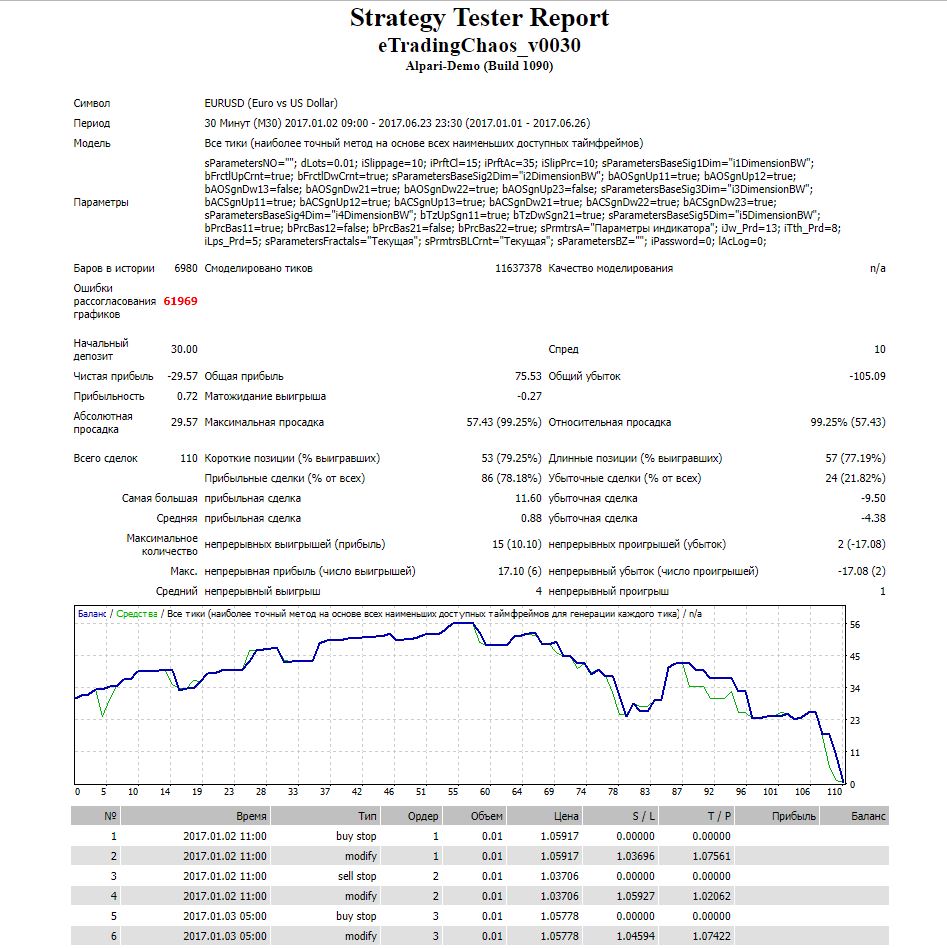This screenshot has height=948, width=947.
Task: Click the green 'Средства' legend label
Action: pyautogui.click(x=137, y=614)
